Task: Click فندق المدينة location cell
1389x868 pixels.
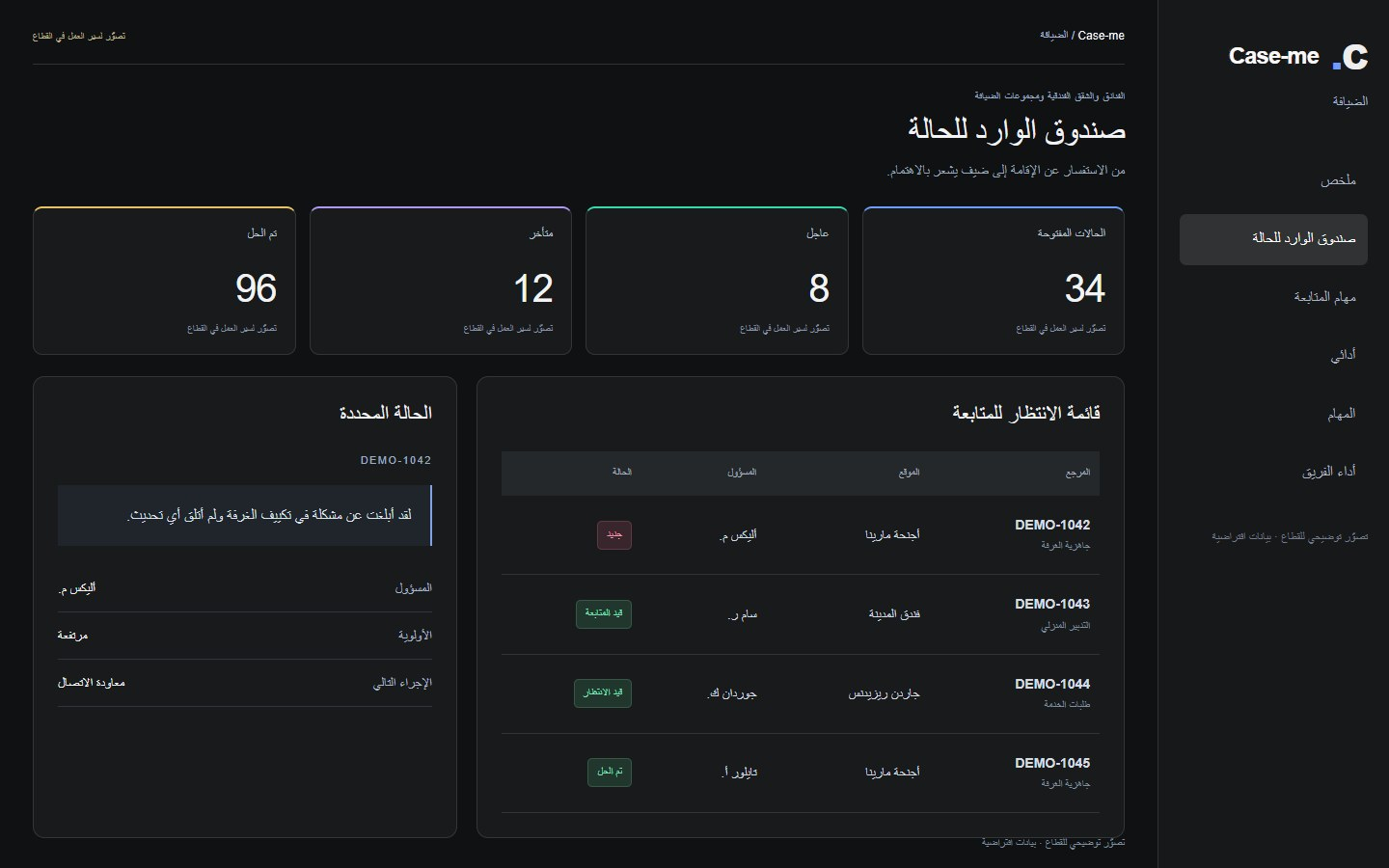Action: pos(894,614)
